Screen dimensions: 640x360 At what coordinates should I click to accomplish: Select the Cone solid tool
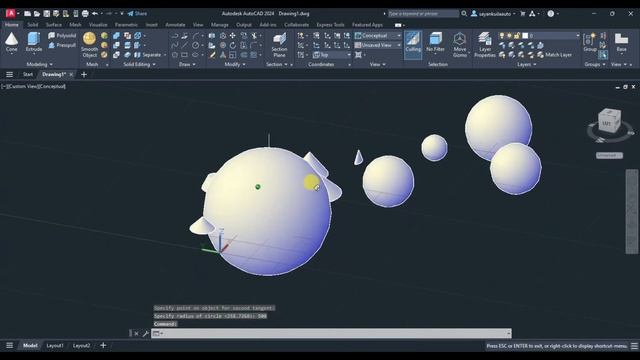[11, 42]
